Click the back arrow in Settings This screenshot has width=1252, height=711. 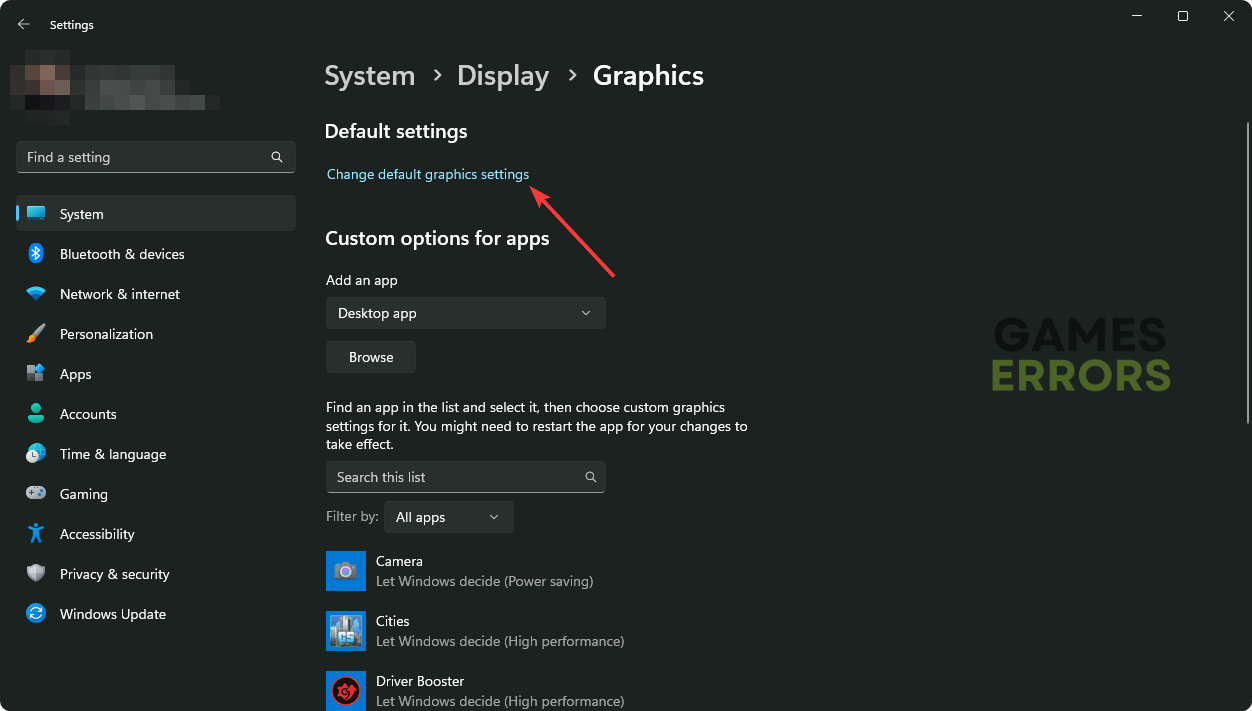tap(24, 24)
